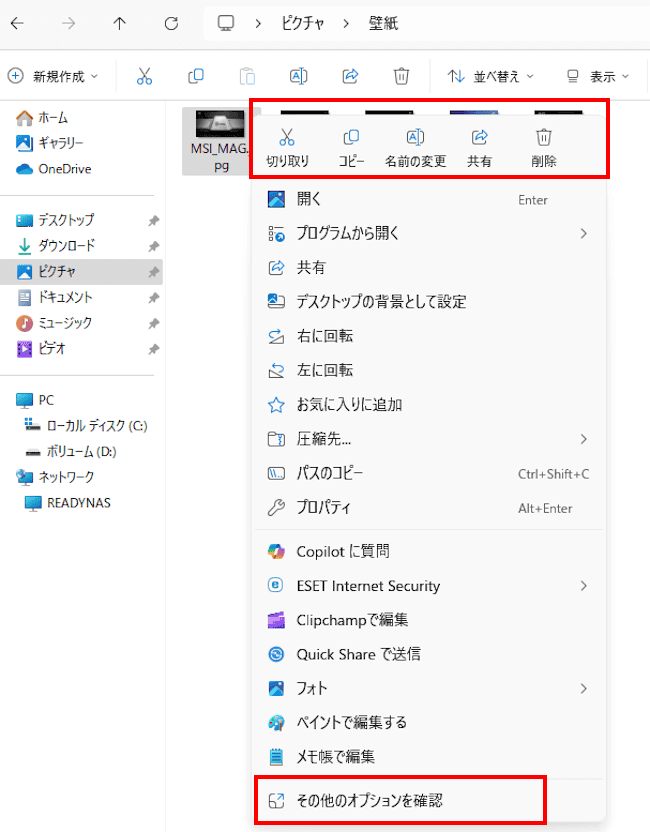Expand the breadcrumb chevron before 壁紙
Image resolution: width=650 pixels, height=832 pixels.
pos(346,23)
